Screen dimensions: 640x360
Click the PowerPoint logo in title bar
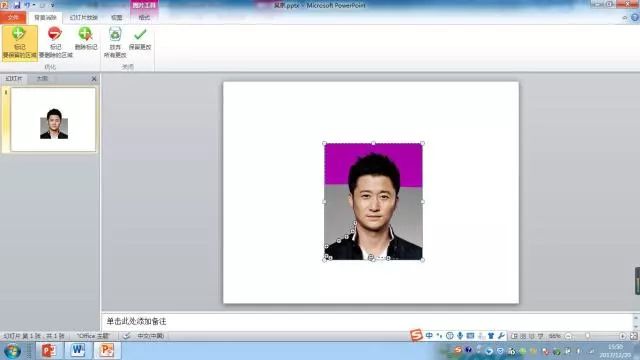click(4, 5)
